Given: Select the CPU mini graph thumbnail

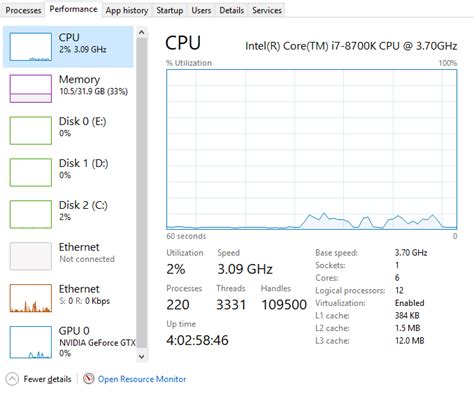Looking at the screenshot, I should [x=31, y=47].
